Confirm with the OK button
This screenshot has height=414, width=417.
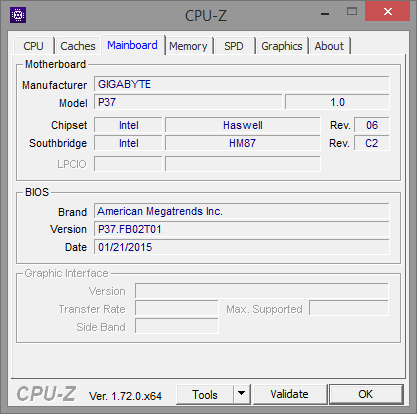[x=366, y=394]
